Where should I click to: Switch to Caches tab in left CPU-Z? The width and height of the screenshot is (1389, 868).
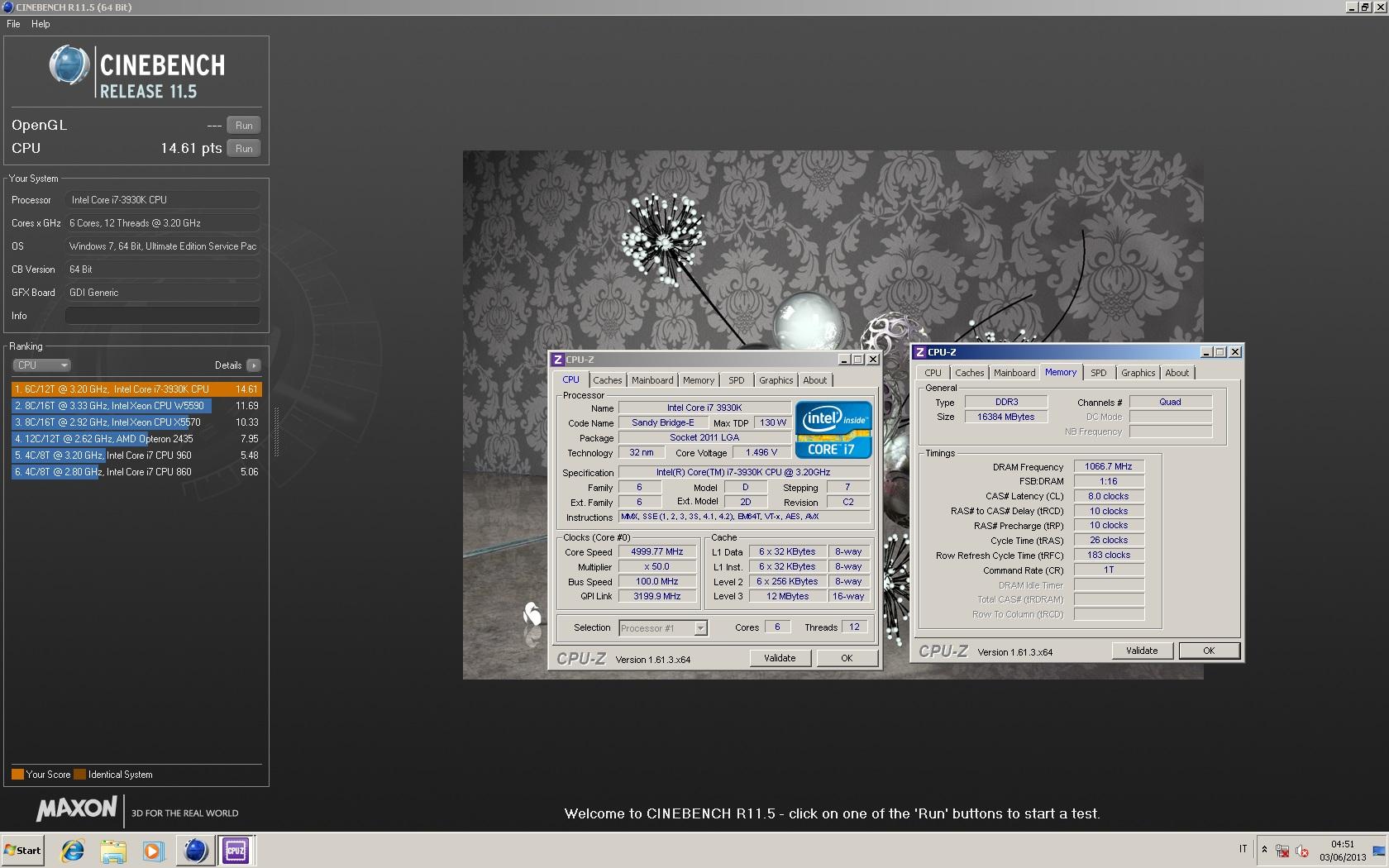[x=607, y=380]
